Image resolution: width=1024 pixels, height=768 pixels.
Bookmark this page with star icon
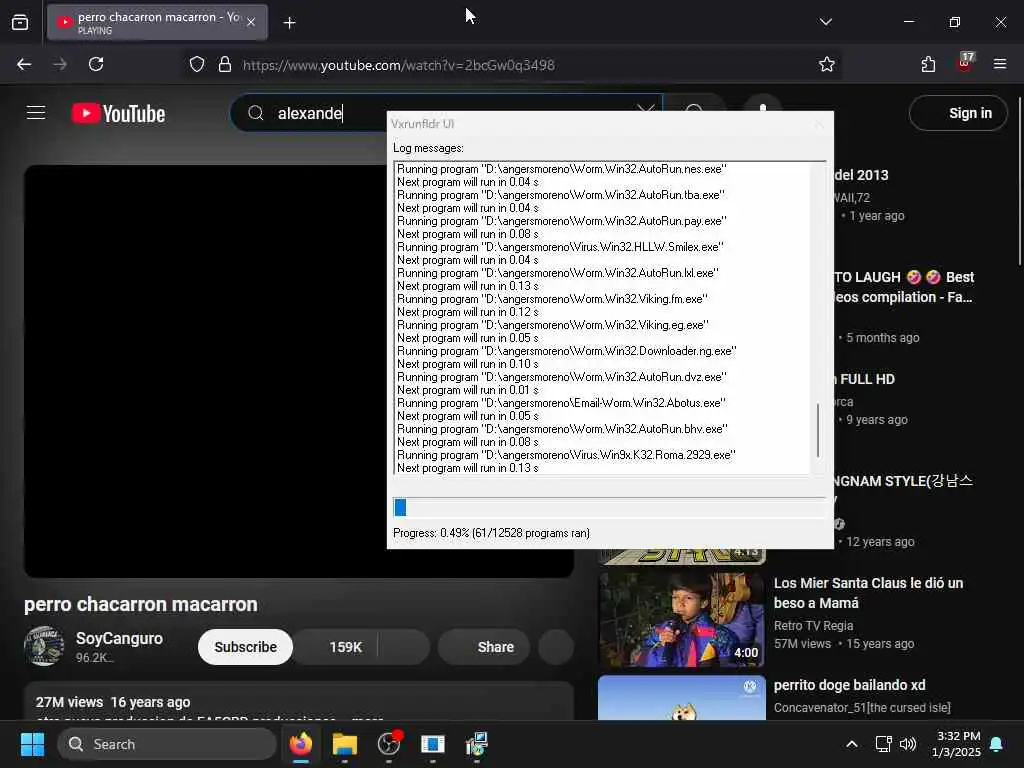(x=827, y=65)
